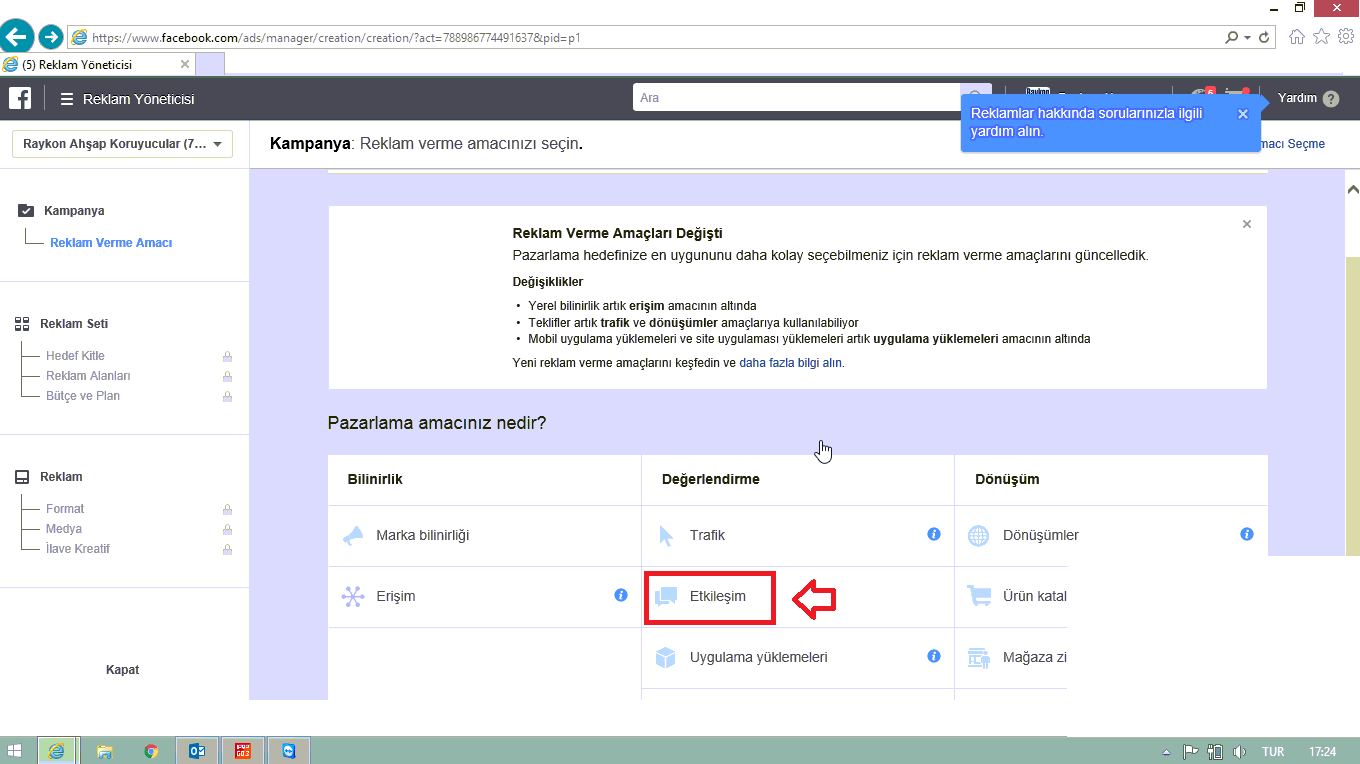
Task: Choose the Marka bilinirliği objective
Action: (422, 535)
